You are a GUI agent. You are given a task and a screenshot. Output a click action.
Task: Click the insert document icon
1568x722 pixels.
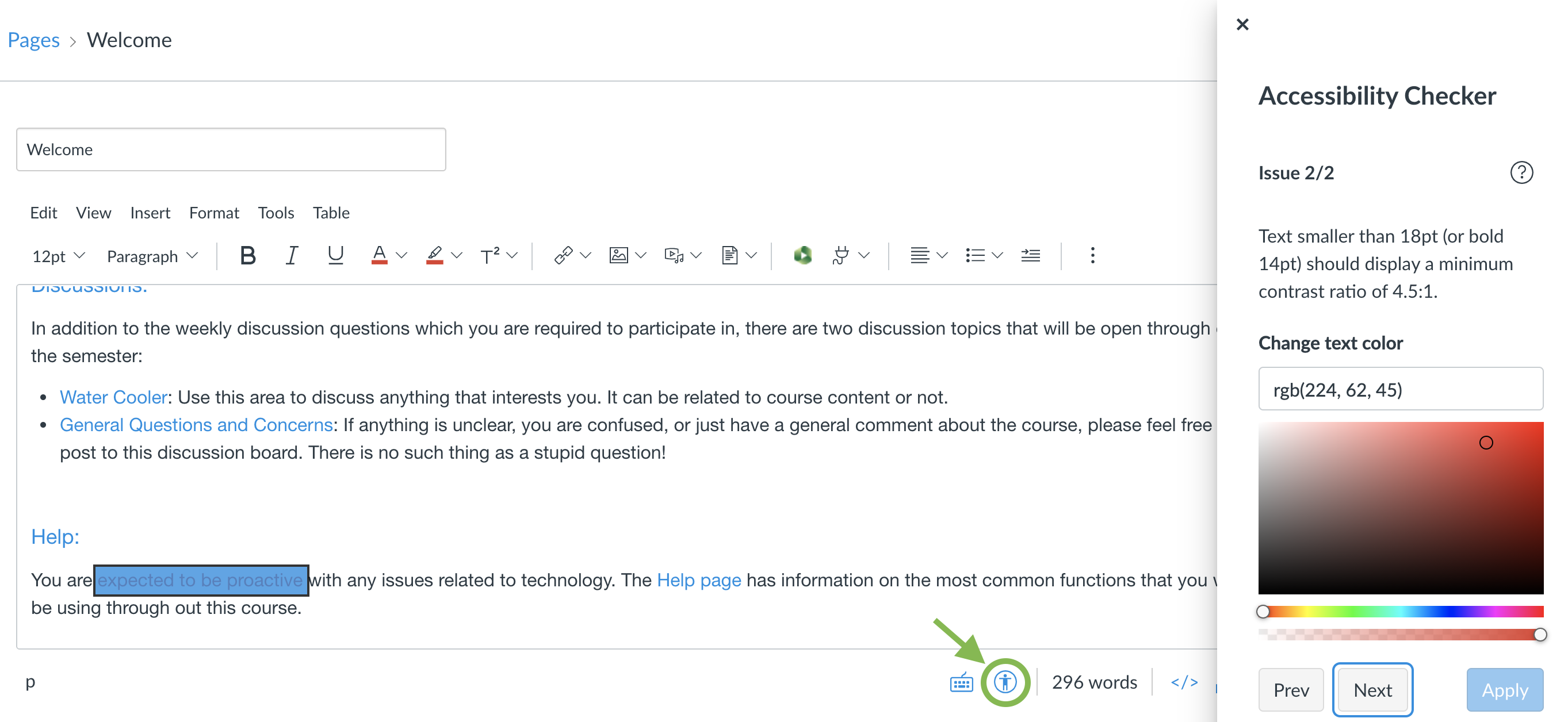click(729, 255)
